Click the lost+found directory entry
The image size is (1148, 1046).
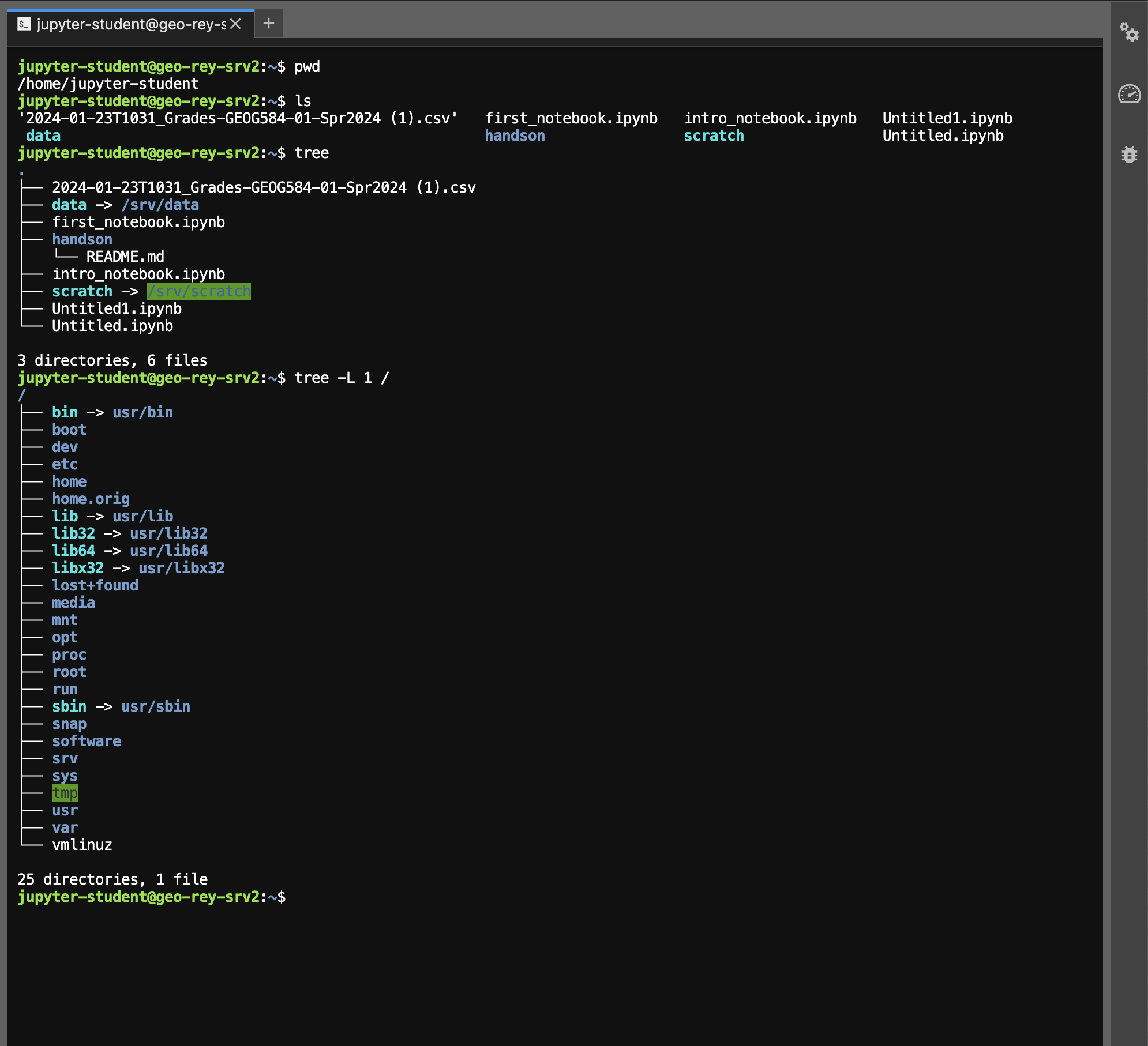[x=95, y=585]
